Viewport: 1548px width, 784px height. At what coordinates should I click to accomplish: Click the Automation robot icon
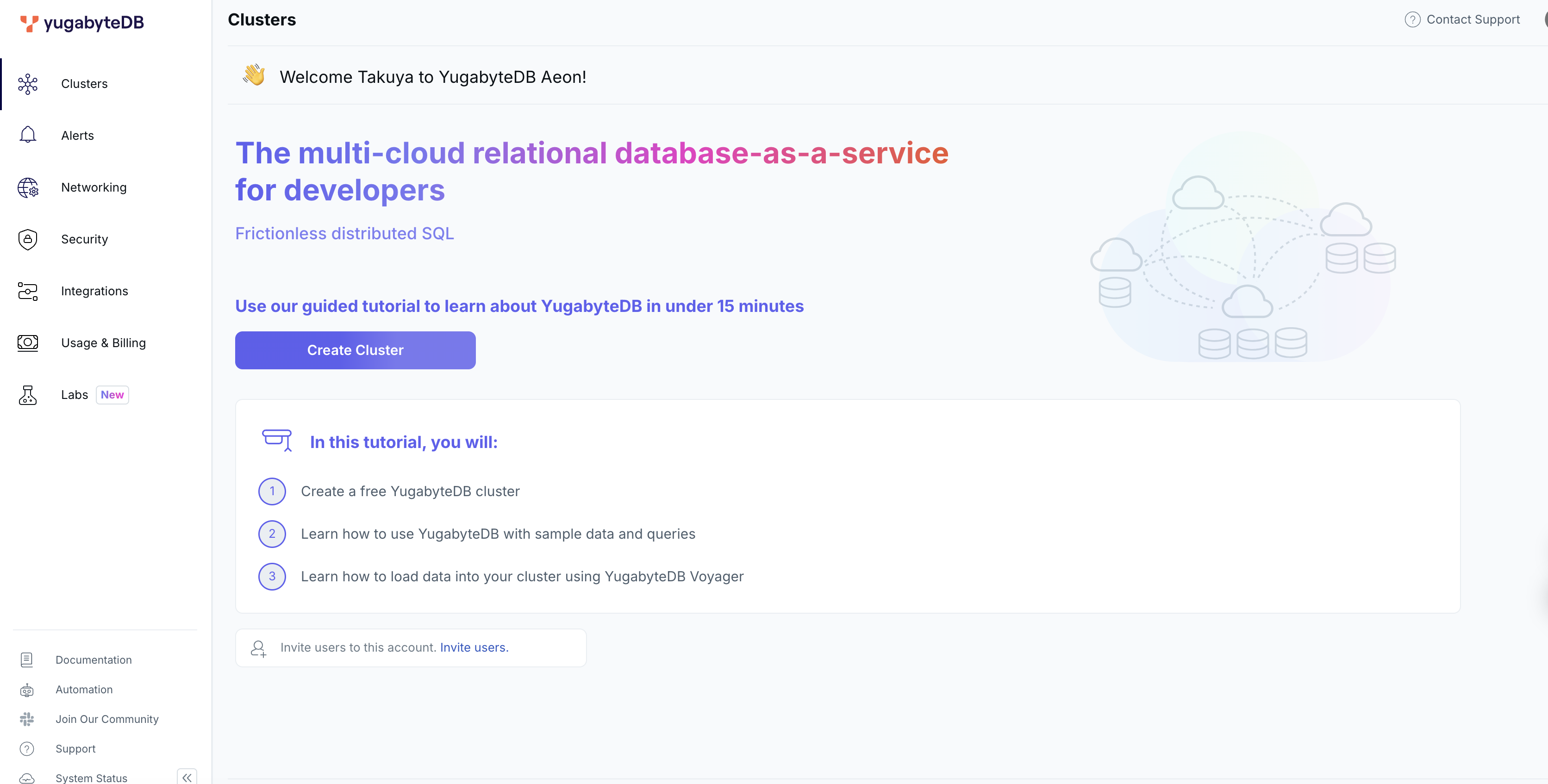[26, 690]
